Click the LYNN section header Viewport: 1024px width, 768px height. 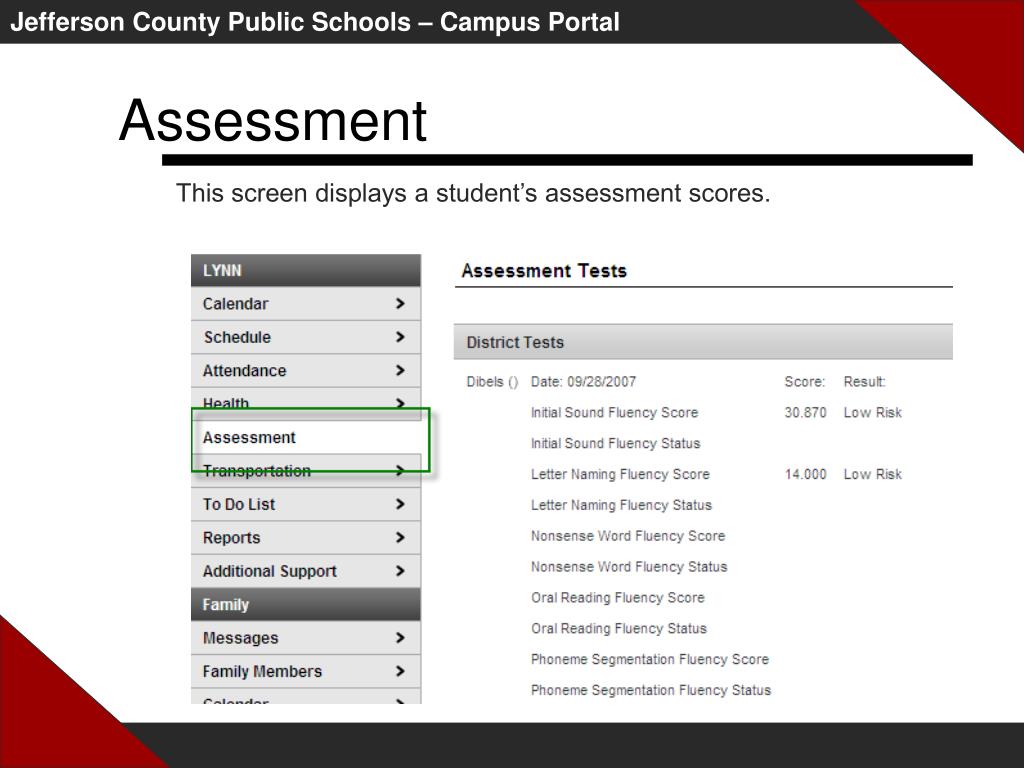tap(306, 270)
